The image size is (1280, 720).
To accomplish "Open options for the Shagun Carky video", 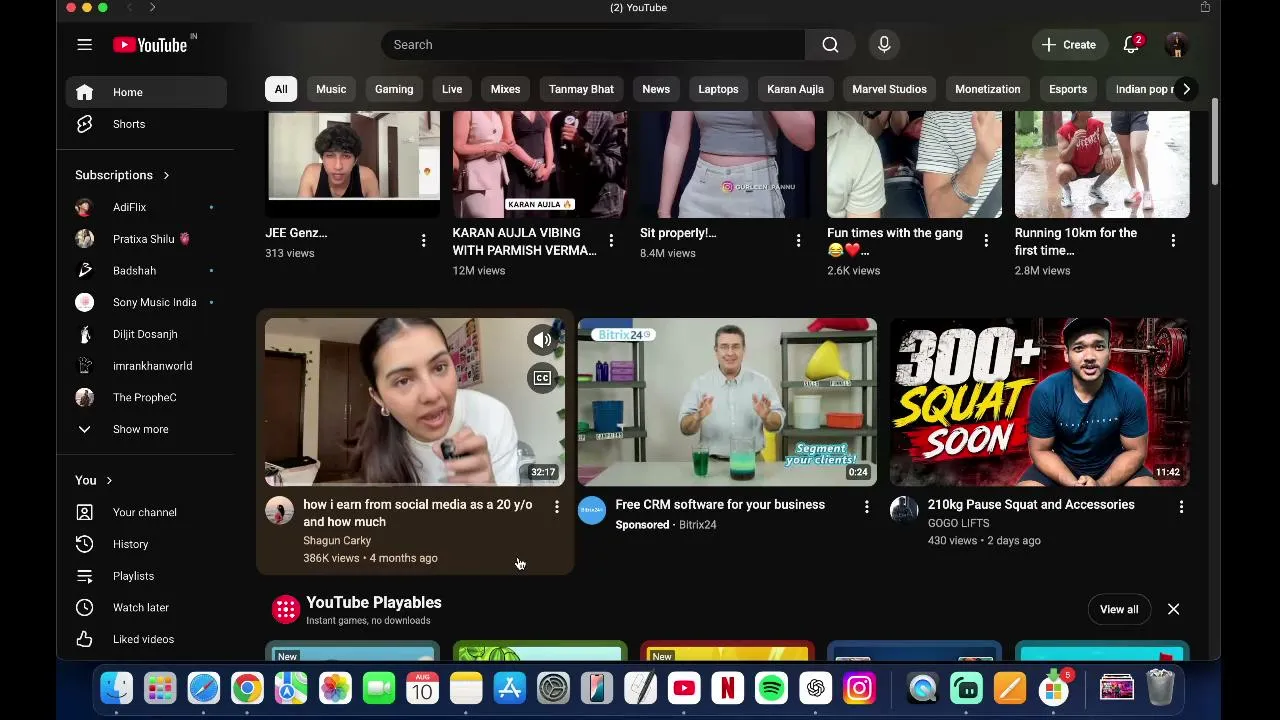I will pos(557,507).
